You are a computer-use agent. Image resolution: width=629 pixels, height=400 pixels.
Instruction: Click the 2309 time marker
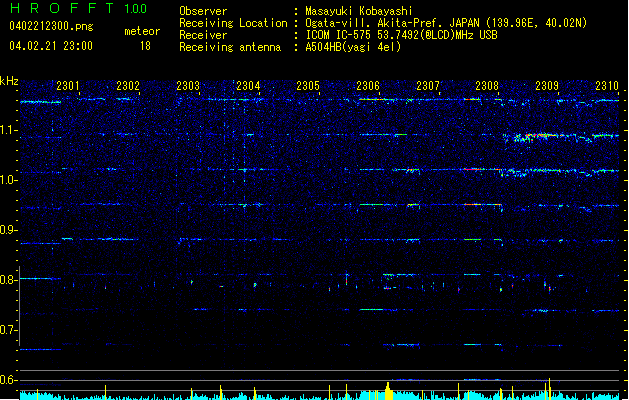pyautogui.click(x=547, y=86)
